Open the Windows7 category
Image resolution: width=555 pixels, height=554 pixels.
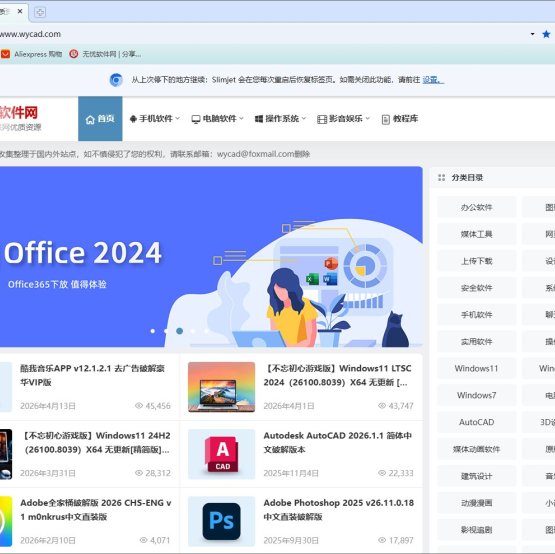(x=476, y=395)
